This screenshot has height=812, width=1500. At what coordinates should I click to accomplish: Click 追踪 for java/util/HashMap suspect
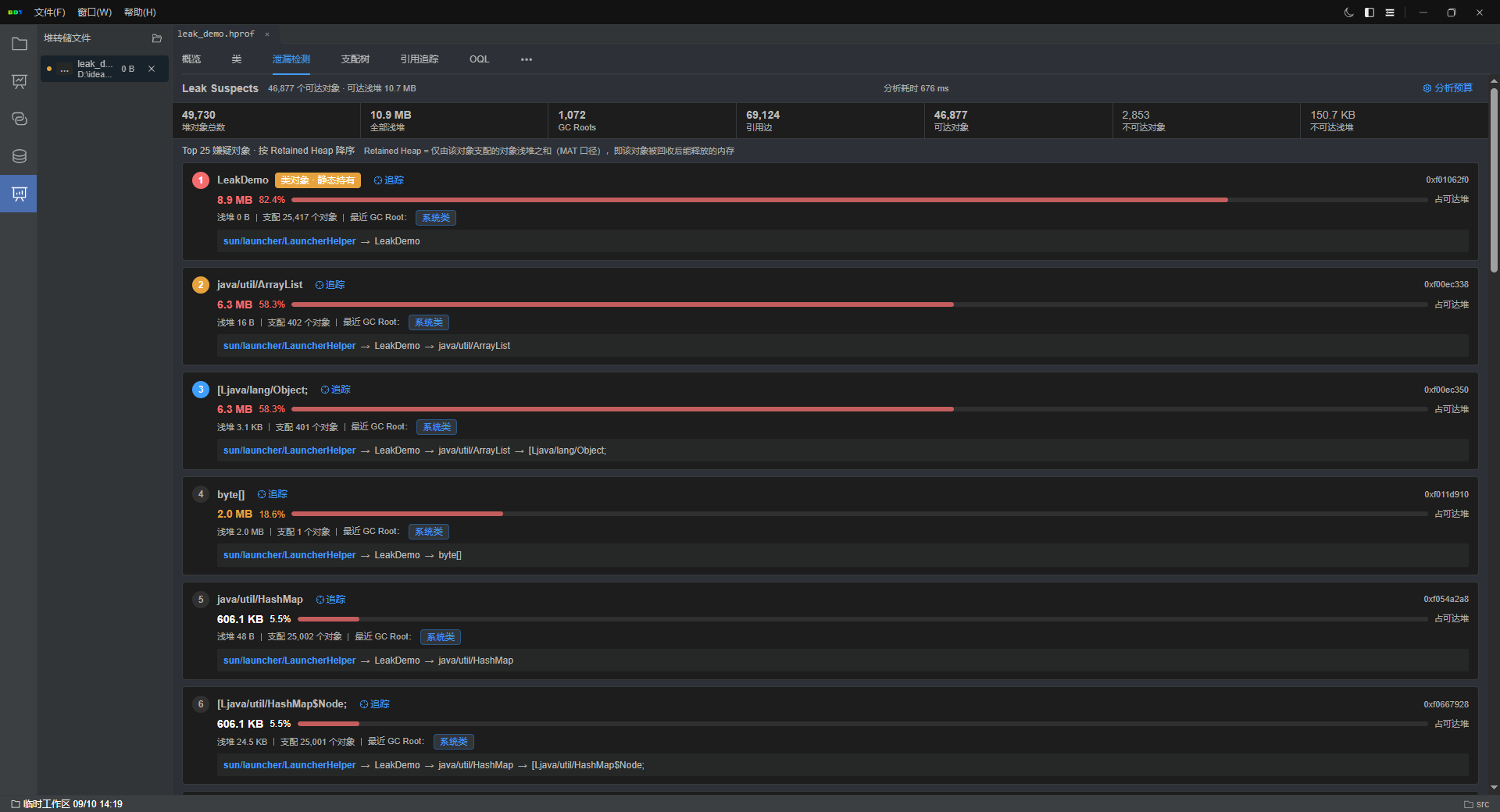330,600
